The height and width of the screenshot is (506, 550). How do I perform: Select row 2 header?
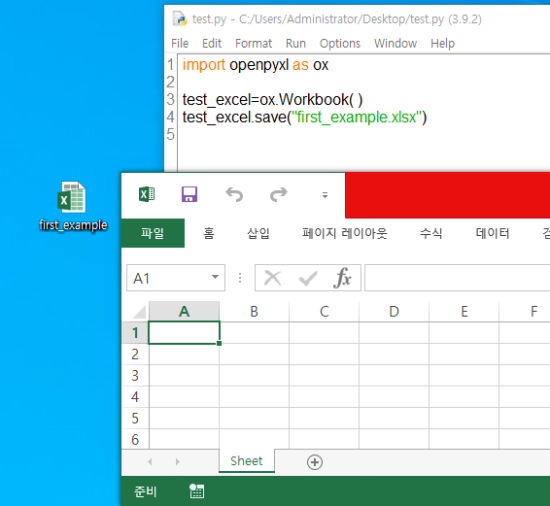click(x=135, y=354)
